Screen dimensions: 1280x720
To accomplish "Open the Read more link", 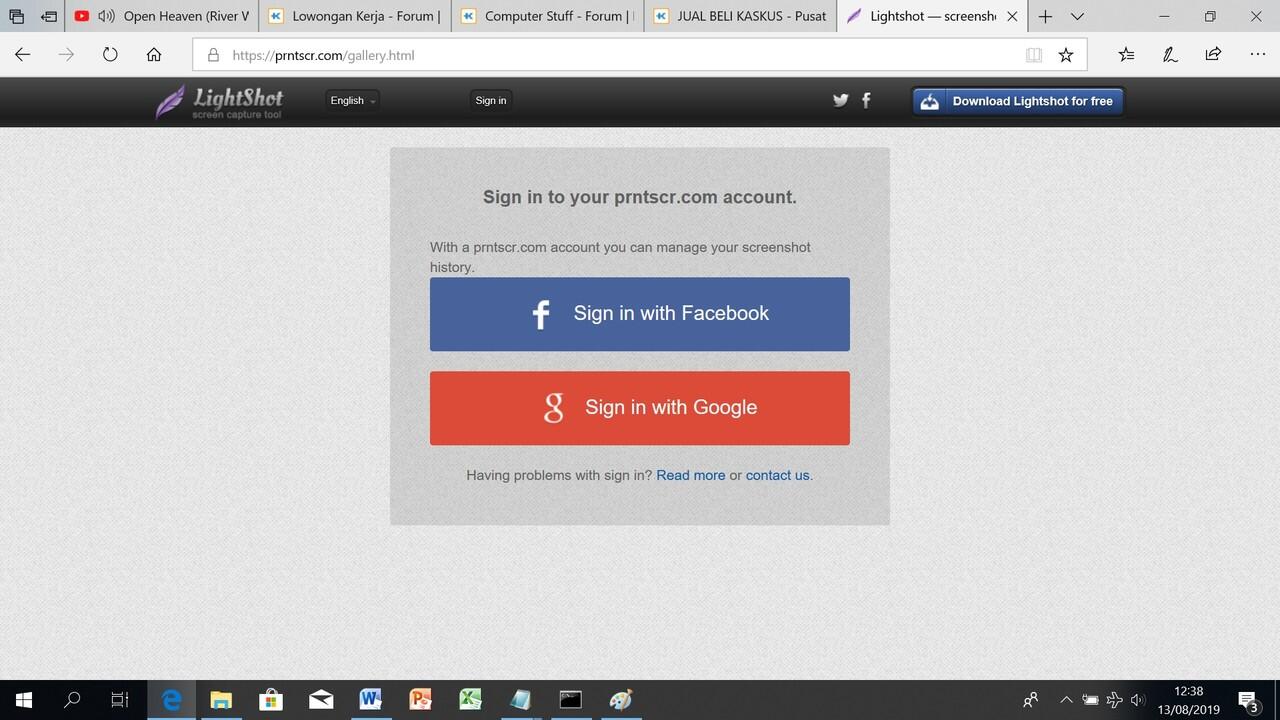I will [x=691, y=475].
